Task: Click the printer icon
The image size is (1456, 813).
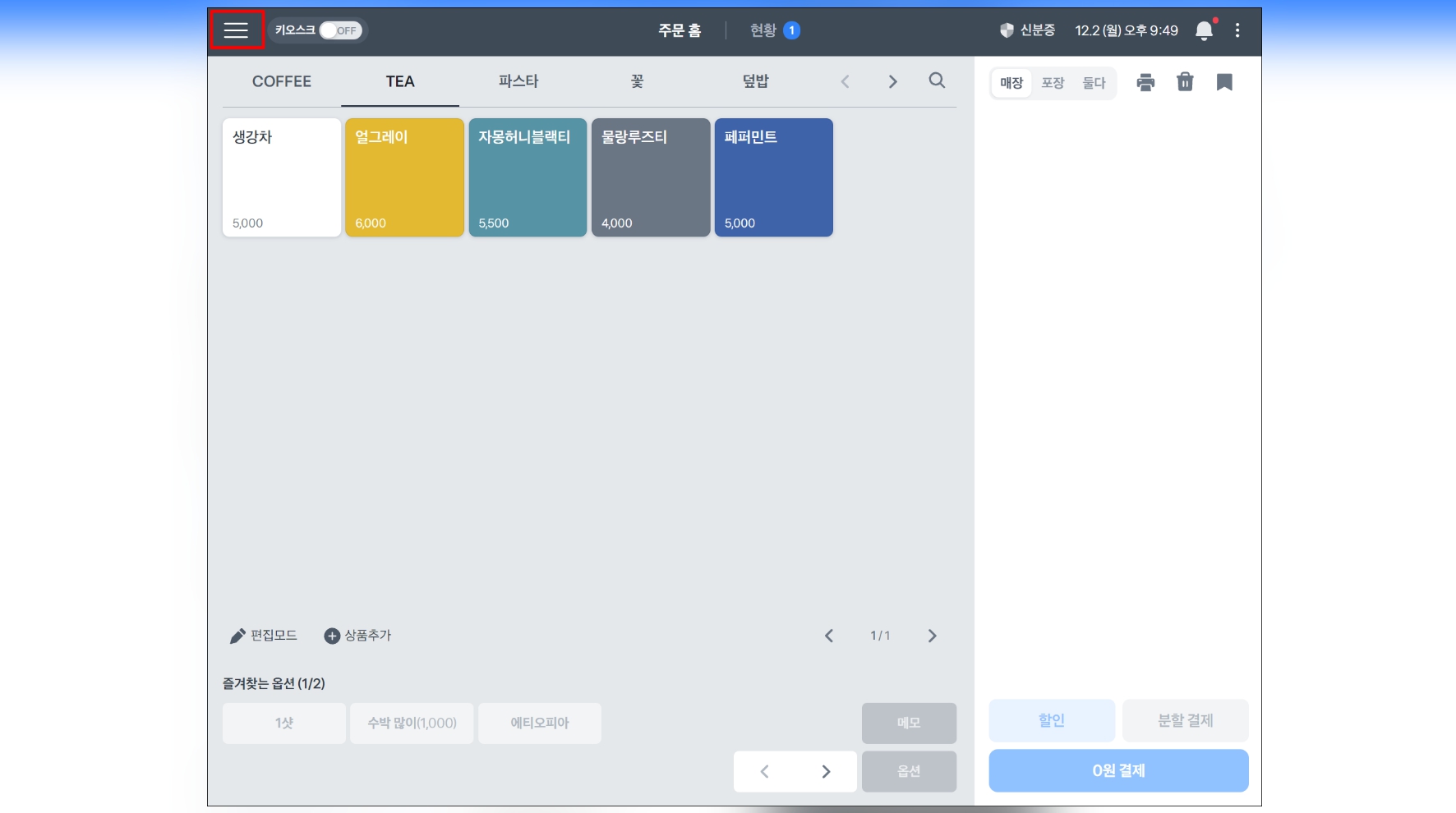Action: pyautogui.click(x=1145, y=82)
